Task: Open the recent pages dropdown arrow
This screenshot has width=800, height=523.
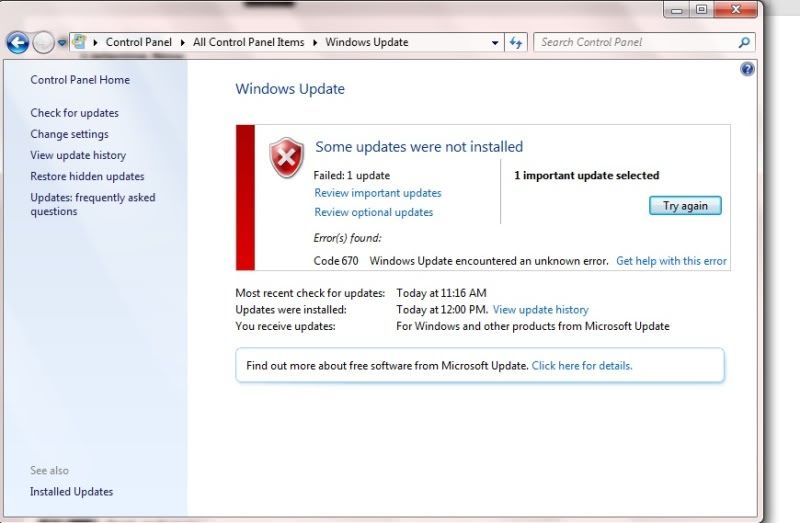Action: (x=62, y=43)
